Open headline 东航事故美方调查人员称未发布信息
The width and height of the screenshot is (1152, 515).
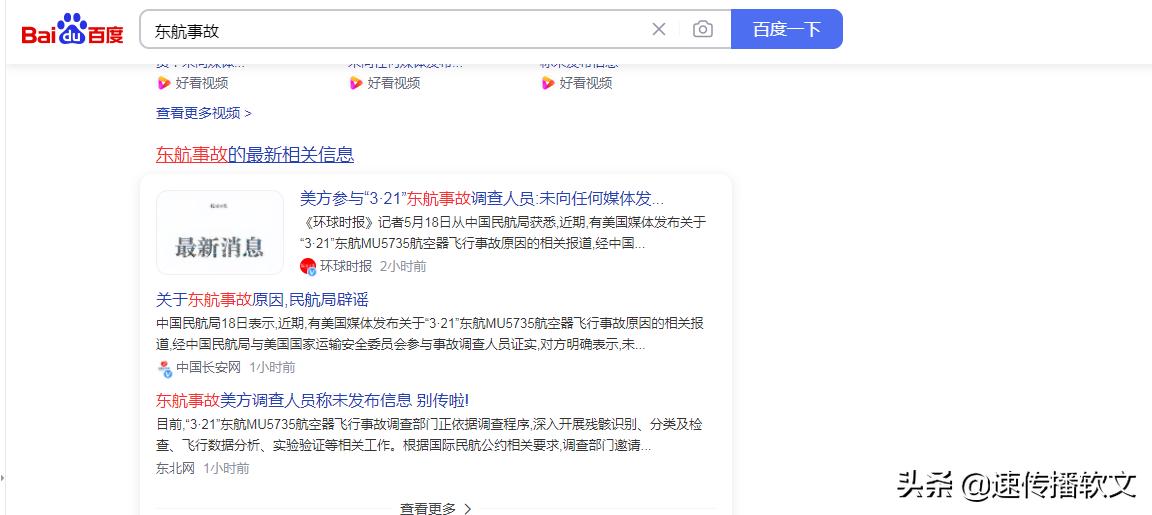(x=312, y=400)
